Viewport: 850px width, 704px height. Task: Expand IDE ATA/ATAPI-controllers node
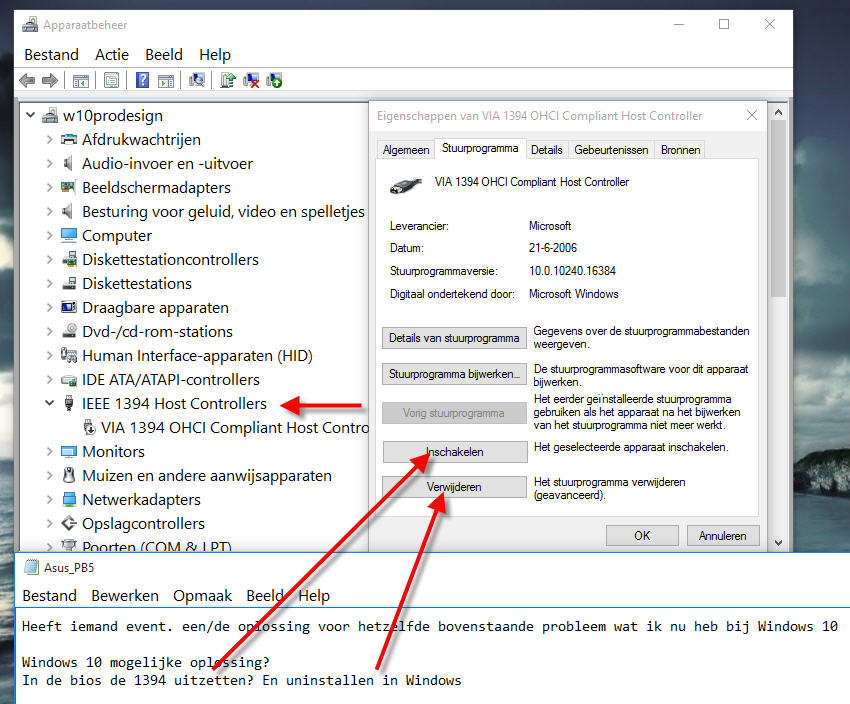pos(49,379)
